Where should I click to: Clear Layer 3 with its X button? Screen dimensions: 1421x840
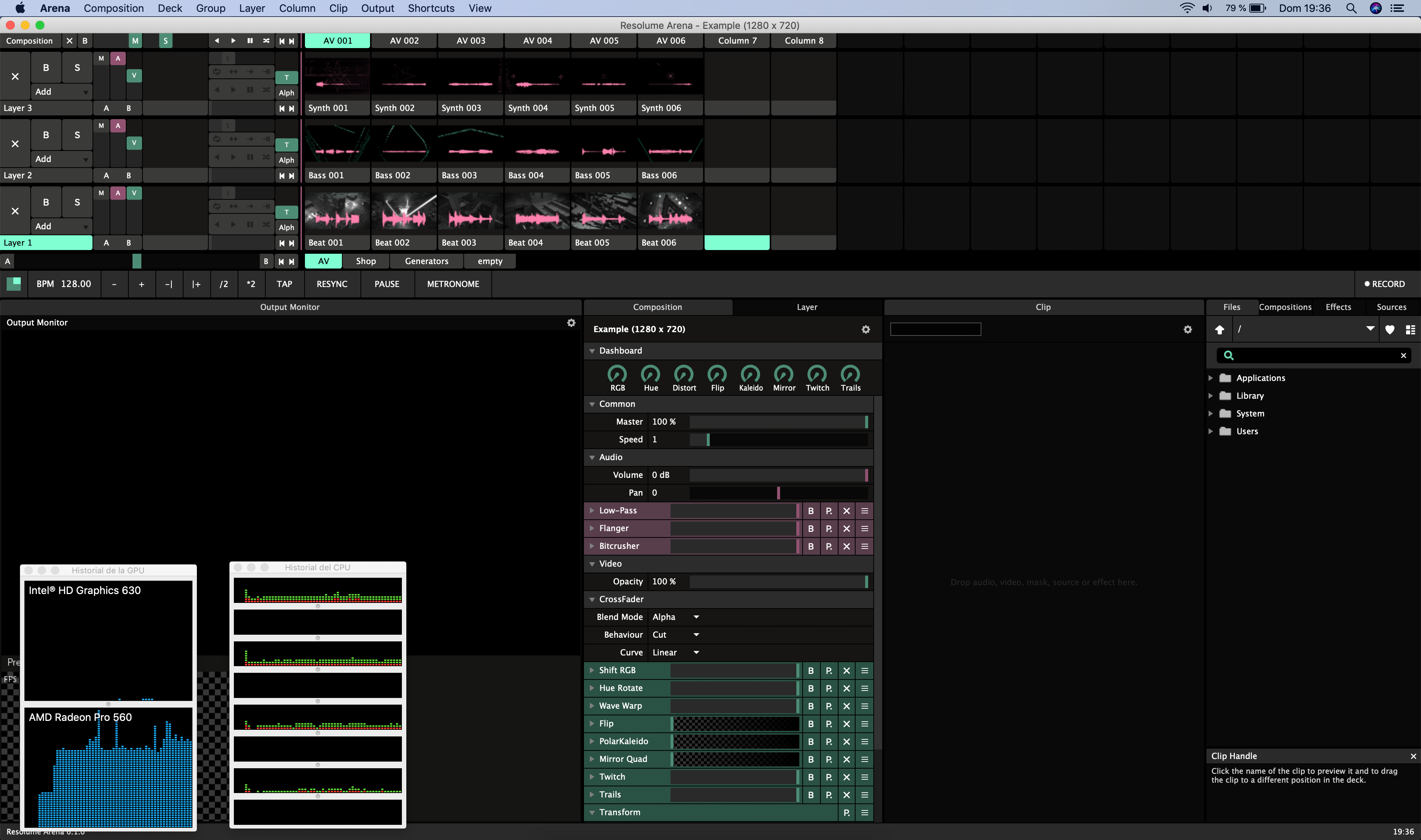tap(15, 77)
